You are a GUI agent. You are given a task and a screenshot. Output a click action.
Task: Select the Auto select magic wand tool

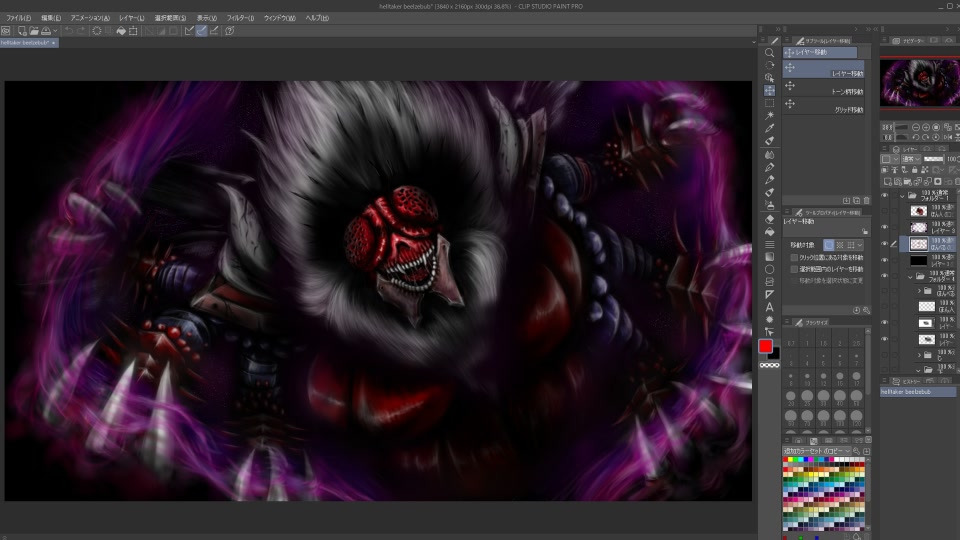[770, 115]
